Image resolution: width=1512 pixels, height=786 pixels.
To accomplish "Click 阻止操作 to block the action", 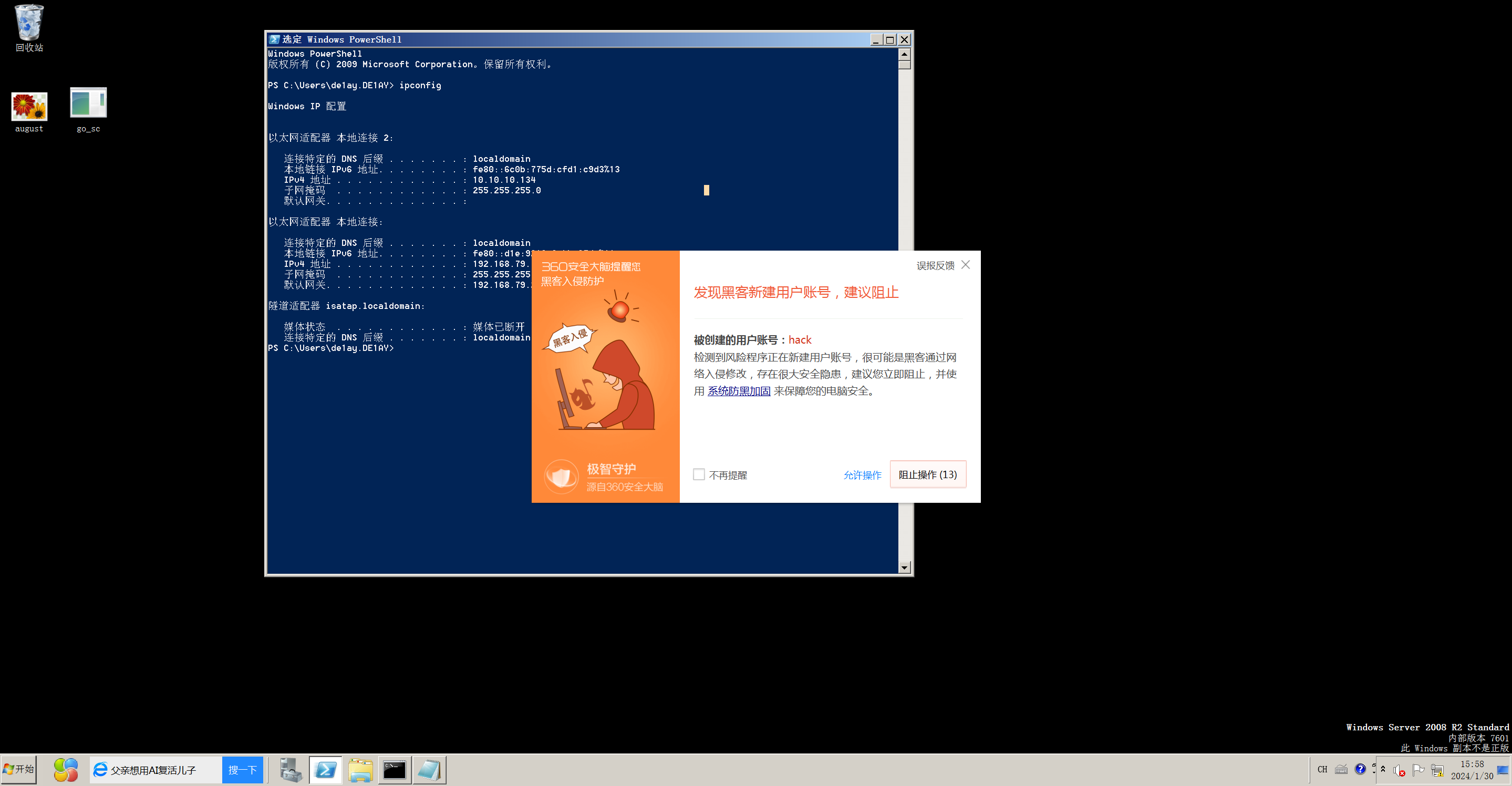I will click(927, 474).
